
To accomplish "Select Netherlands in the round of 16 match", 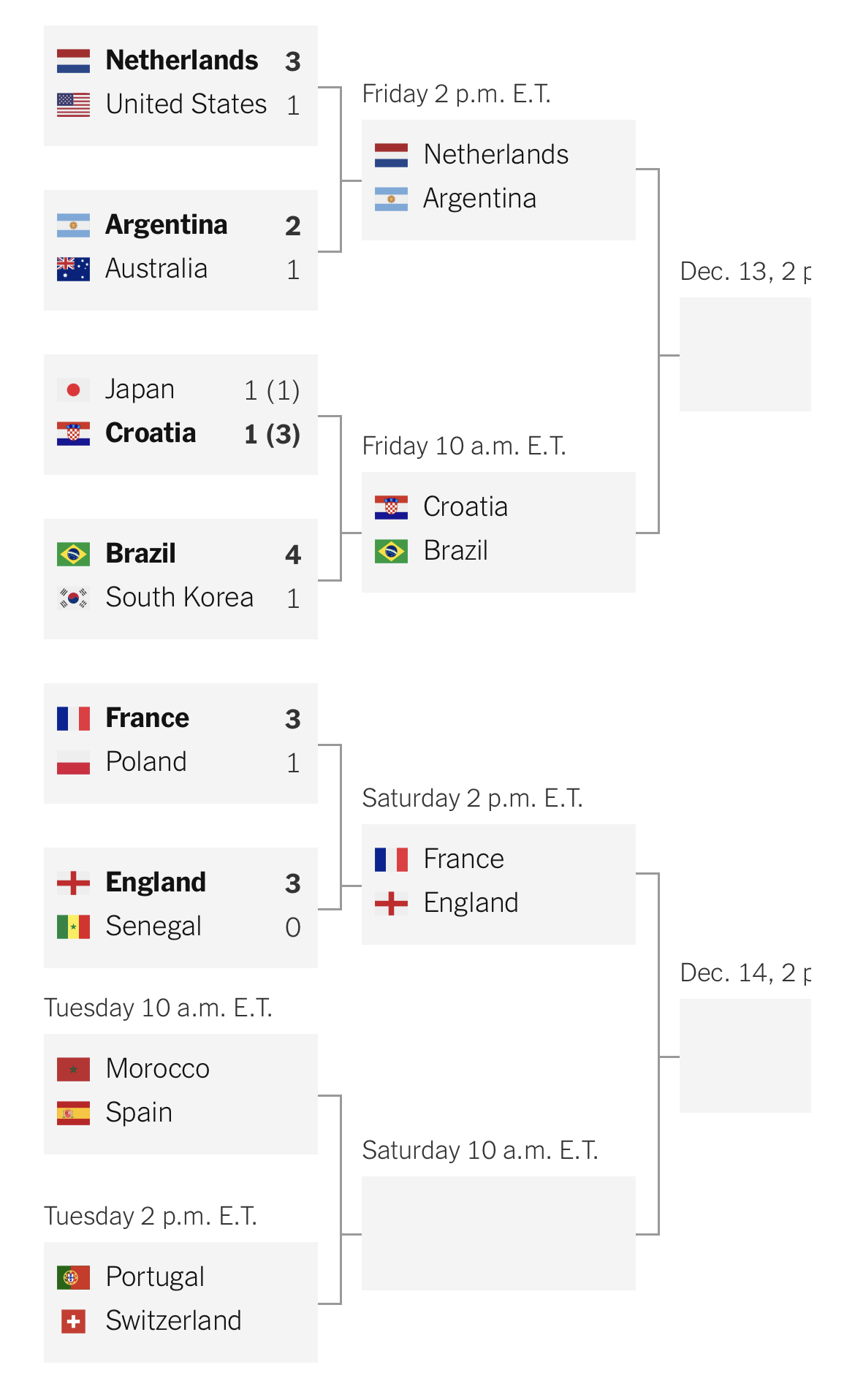I will (x=181, y=61).
